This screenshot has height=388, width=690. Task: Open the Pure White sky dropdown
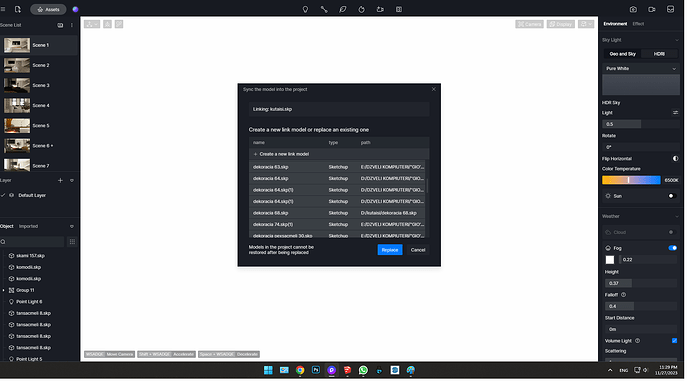click(x=641, y=69)
